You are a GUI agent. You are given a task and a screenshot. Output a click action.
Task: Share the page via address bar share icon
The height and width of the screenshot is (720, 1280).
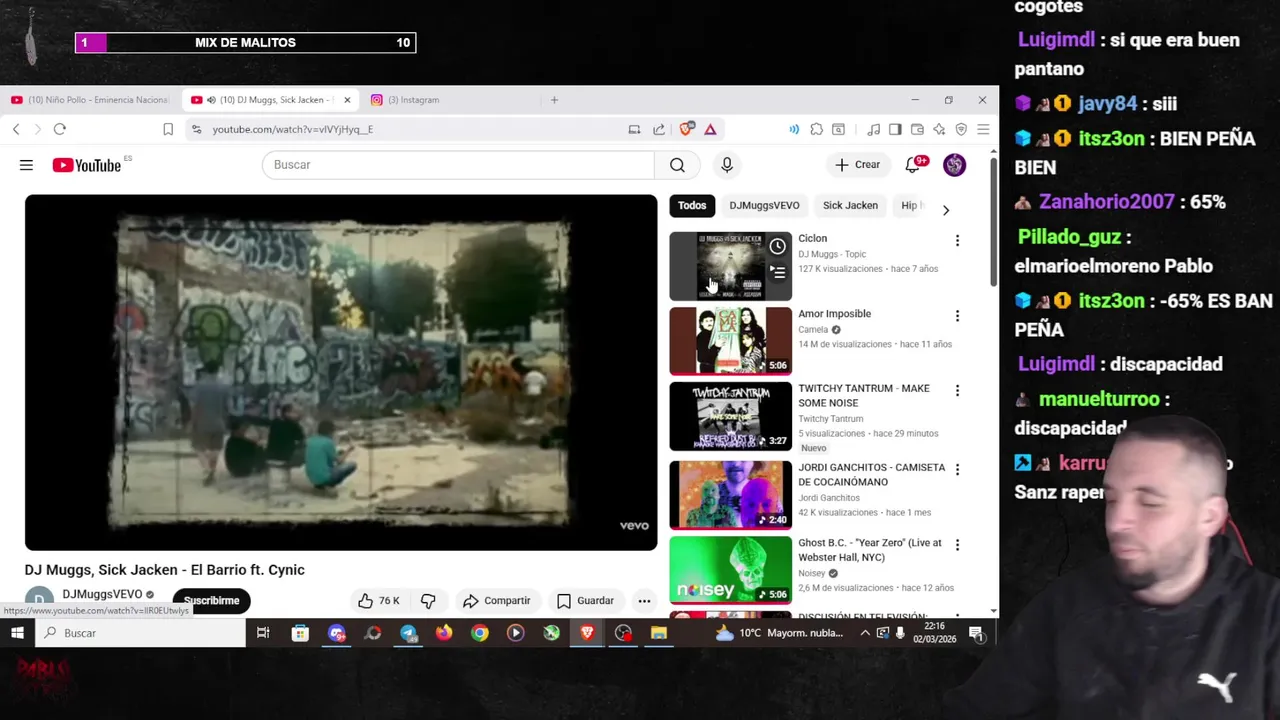[659, 129]
